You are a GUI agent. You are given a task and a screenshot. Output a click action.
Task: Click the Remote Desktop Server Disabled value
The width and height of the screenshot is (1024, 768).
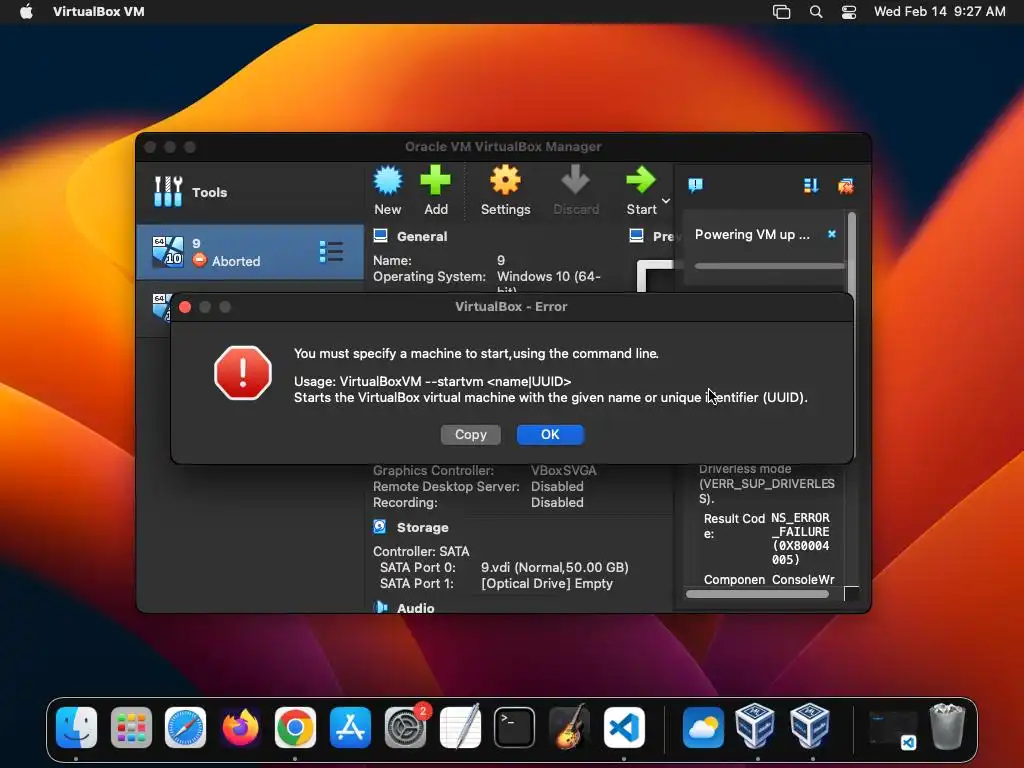pos(557,487)
